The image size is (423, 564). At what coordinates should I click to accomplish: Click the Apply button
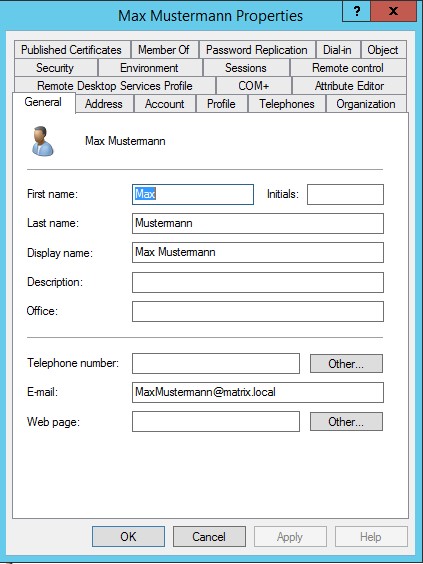tap(290, 537)
